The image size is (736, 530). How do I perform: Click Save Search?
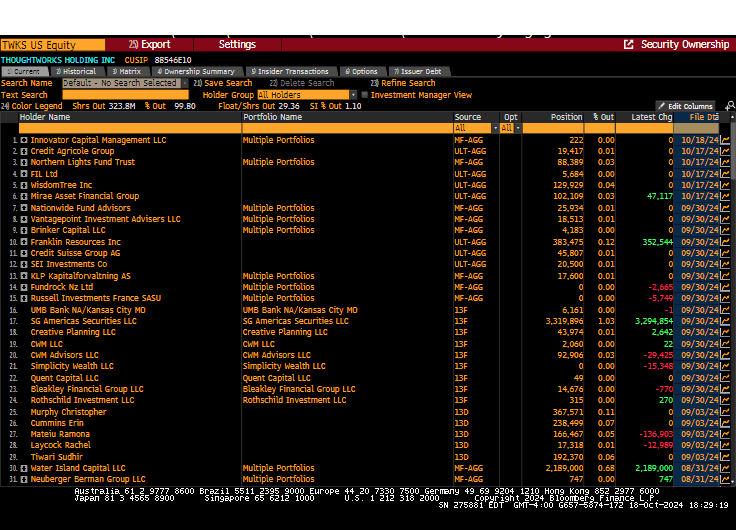coord(223,83)
